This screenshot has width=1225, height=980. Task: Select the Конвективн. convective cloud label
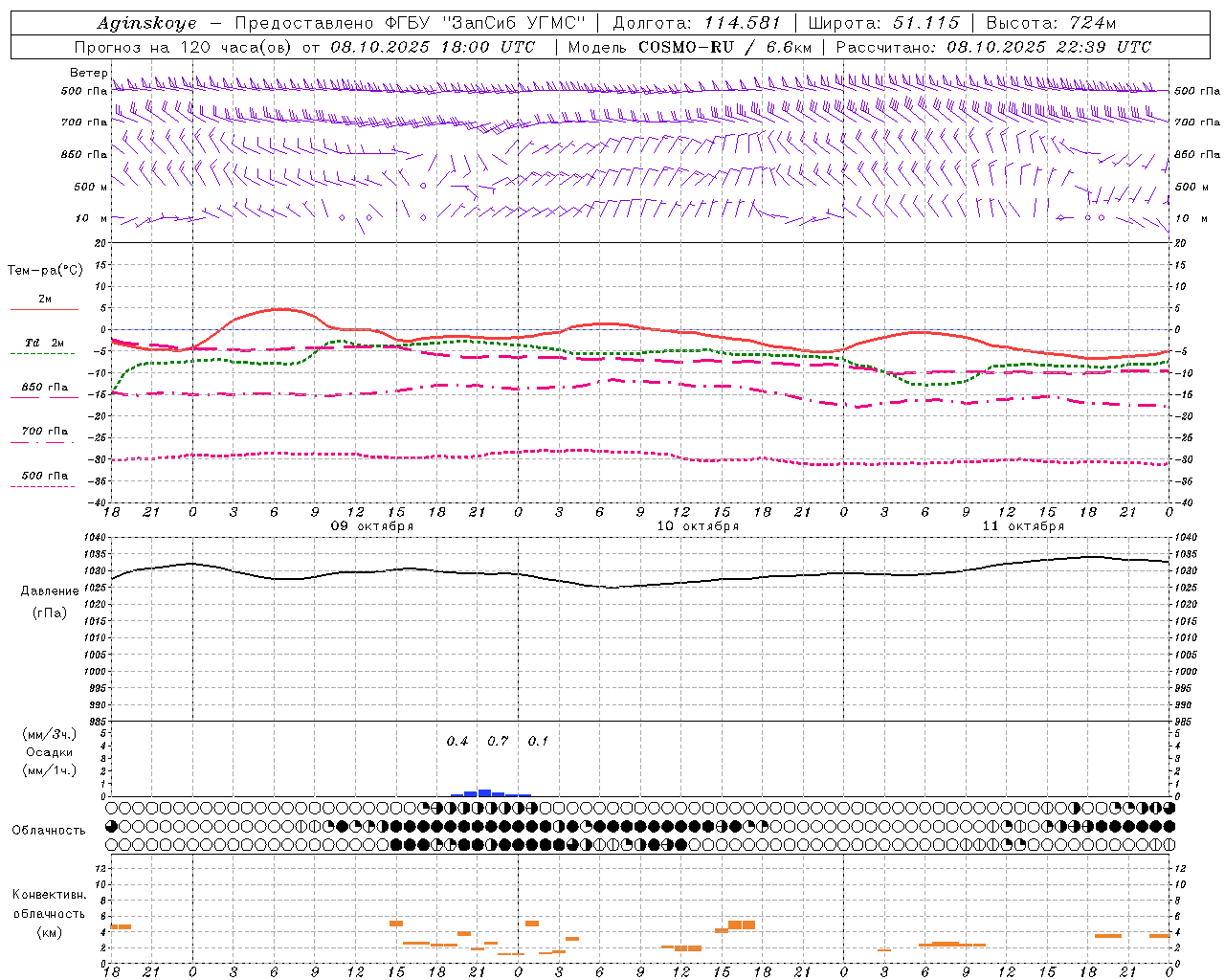click(x=49, y=895)
